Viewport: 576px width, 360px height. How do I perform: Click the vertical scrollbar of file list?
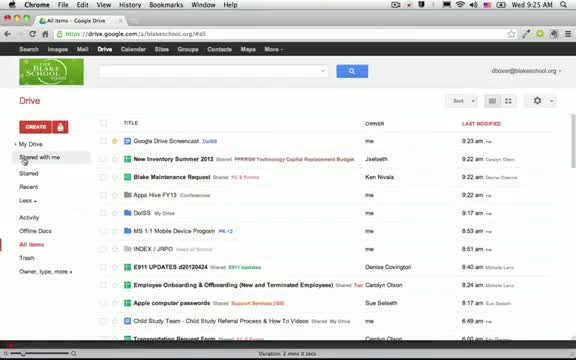(573, 141)
